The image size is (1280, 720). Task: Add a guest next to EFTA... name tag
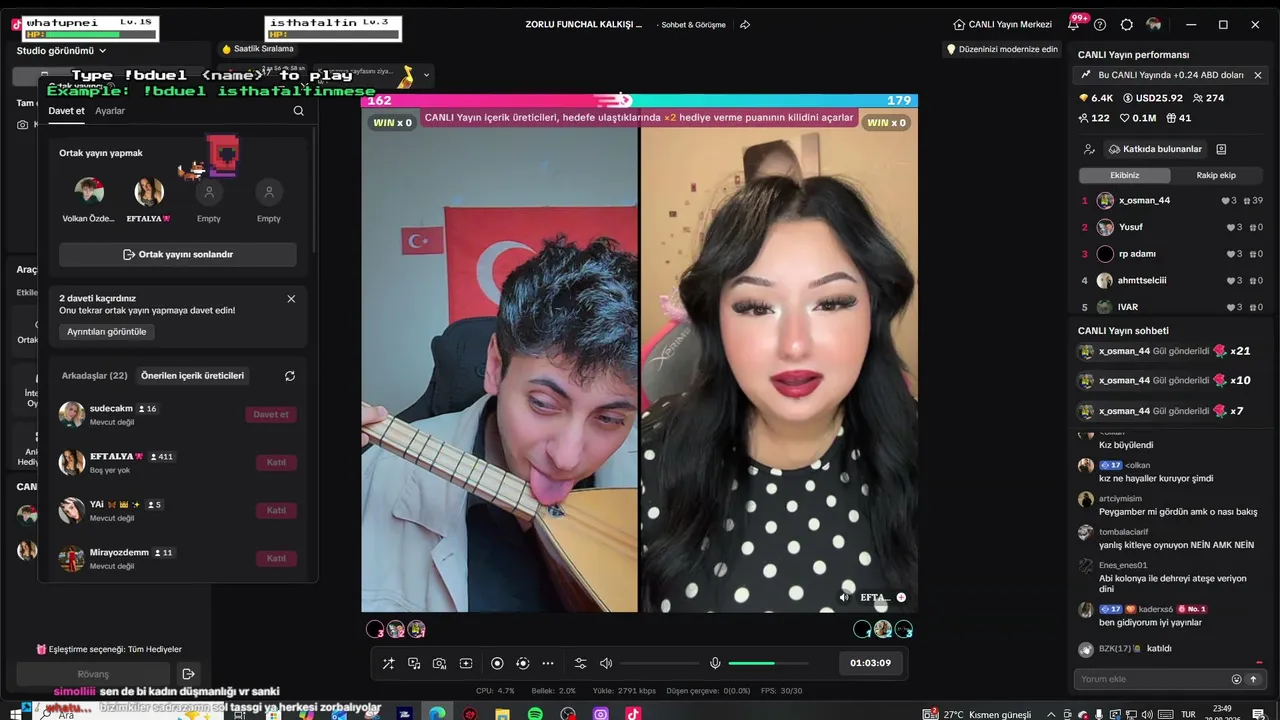[x=901, y=597]
